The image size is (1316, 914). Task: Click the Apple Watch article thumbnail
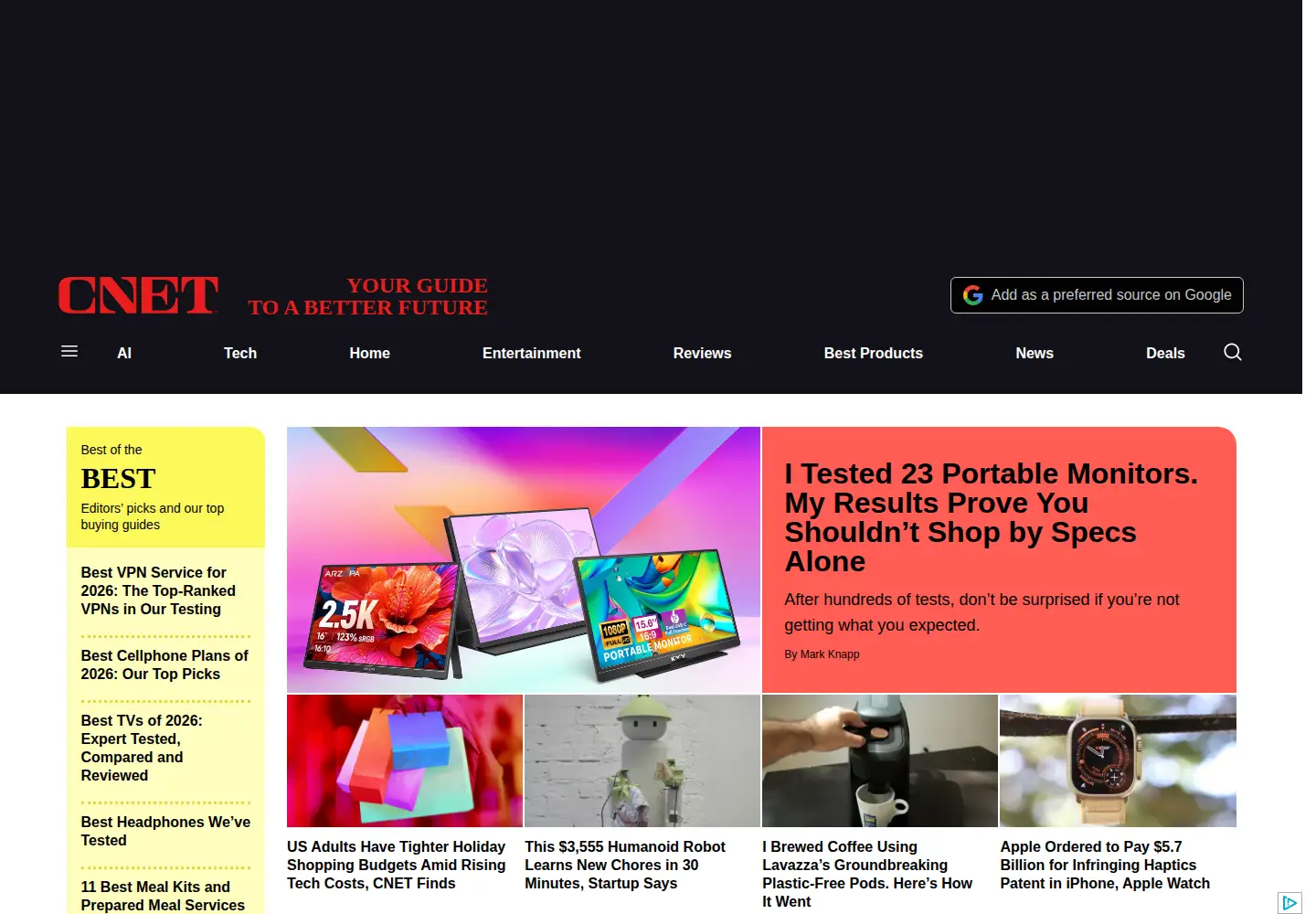(x=1118, y=760)
